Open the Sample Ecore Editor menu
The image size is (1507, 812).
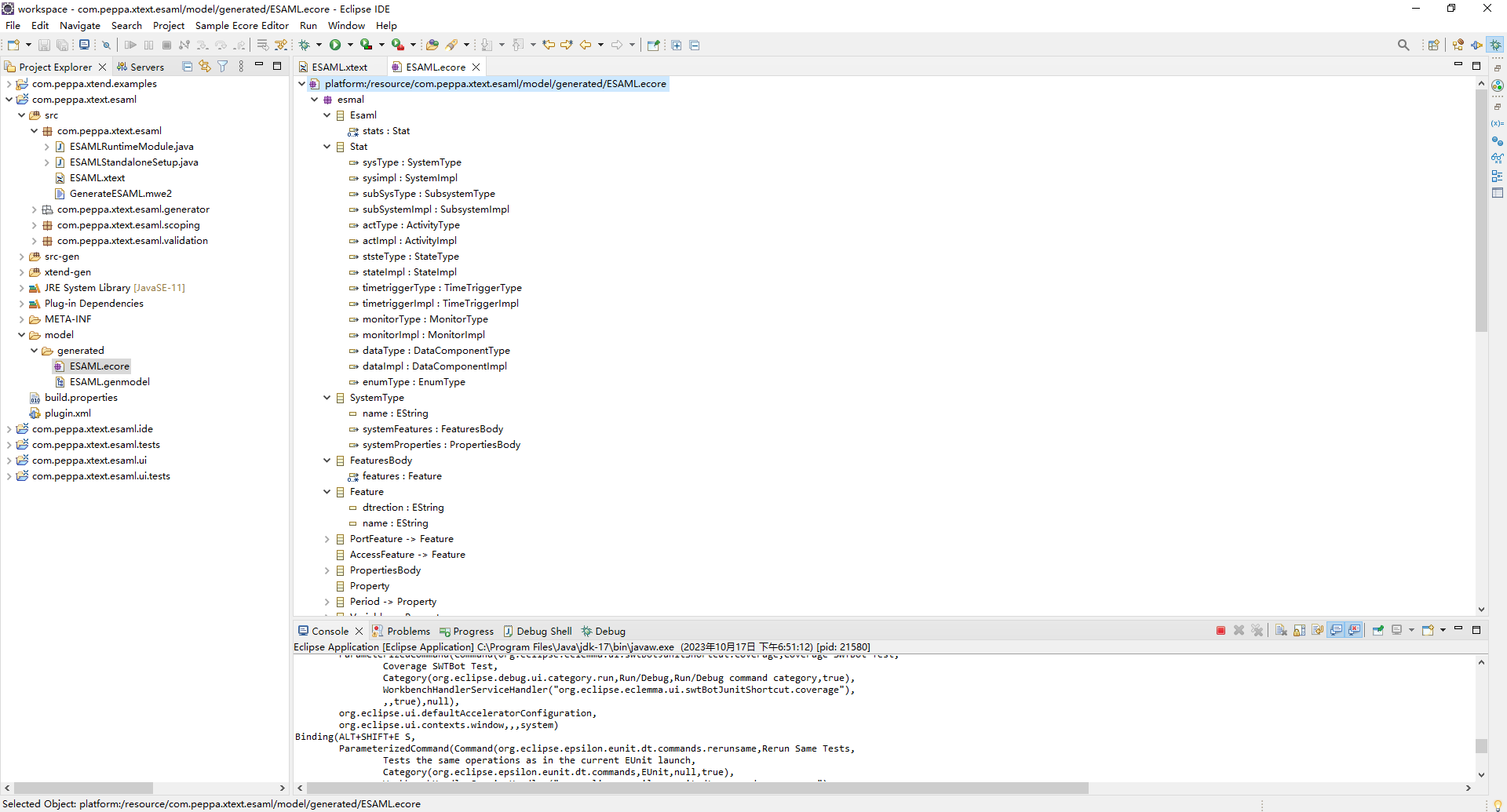[242, 26]
